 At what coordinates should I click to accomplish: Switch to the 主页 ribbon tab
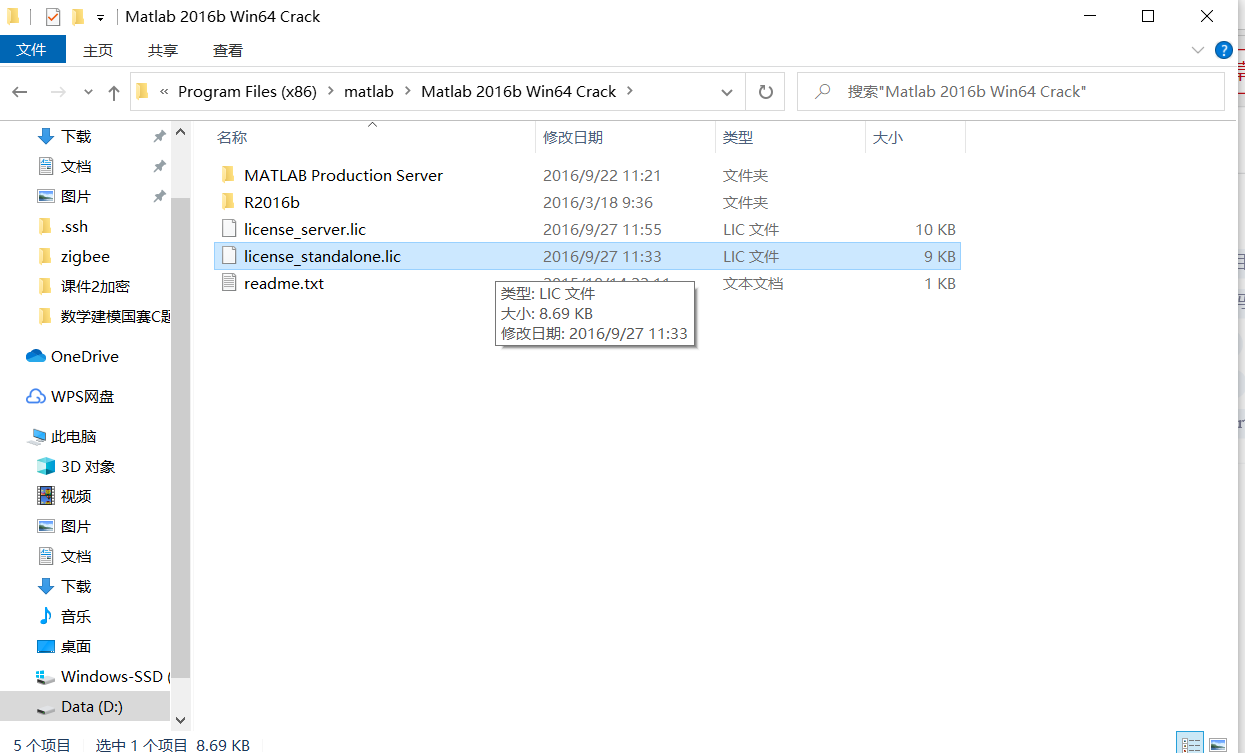(x=98, y=50)
